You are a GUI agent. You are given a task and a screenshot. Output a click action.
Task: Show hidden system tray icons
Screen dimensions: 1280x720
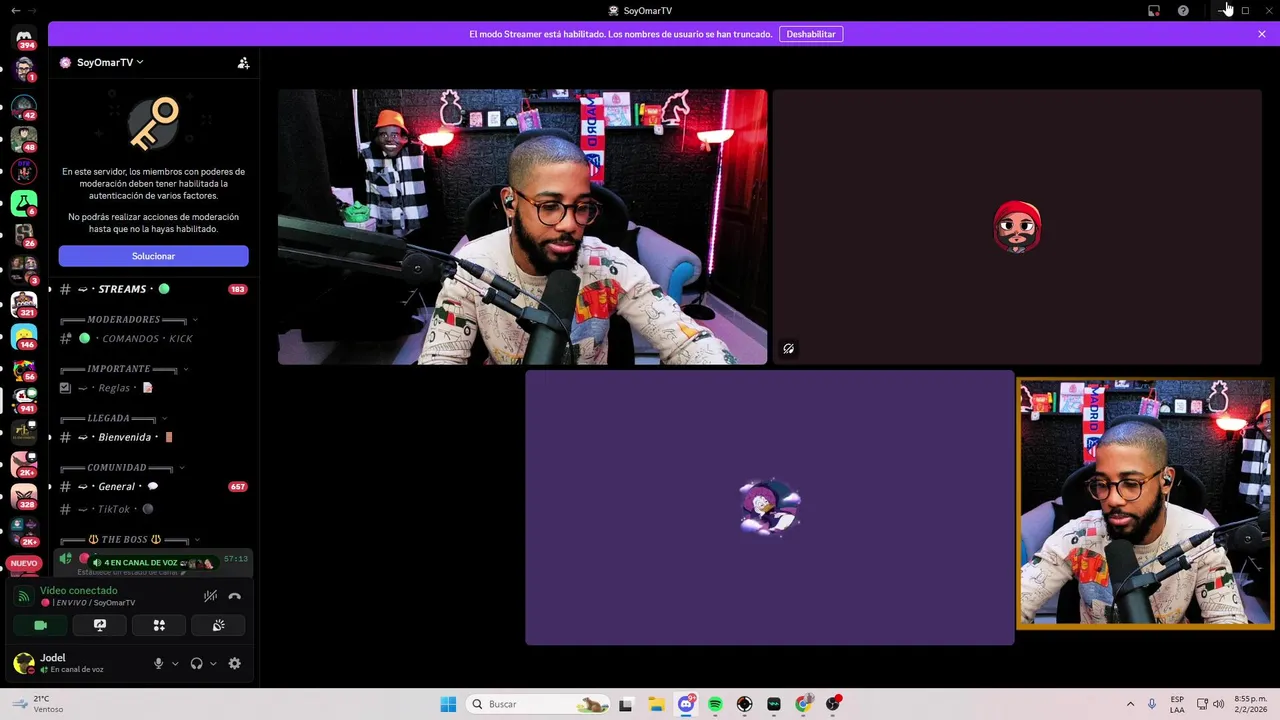1130,704
